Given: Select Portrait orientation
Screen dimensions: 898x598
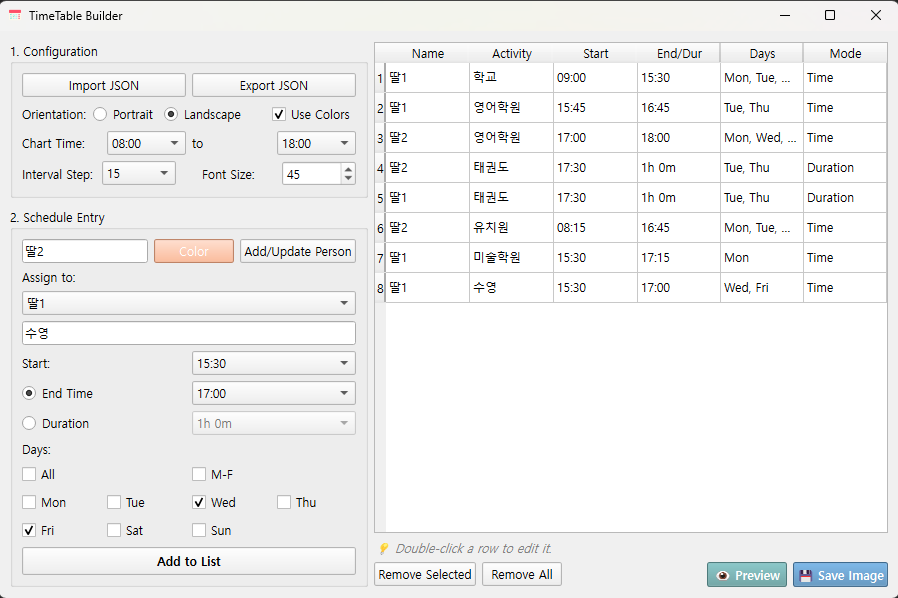Looking at the screenshot, I should click(x=100, y=114).
